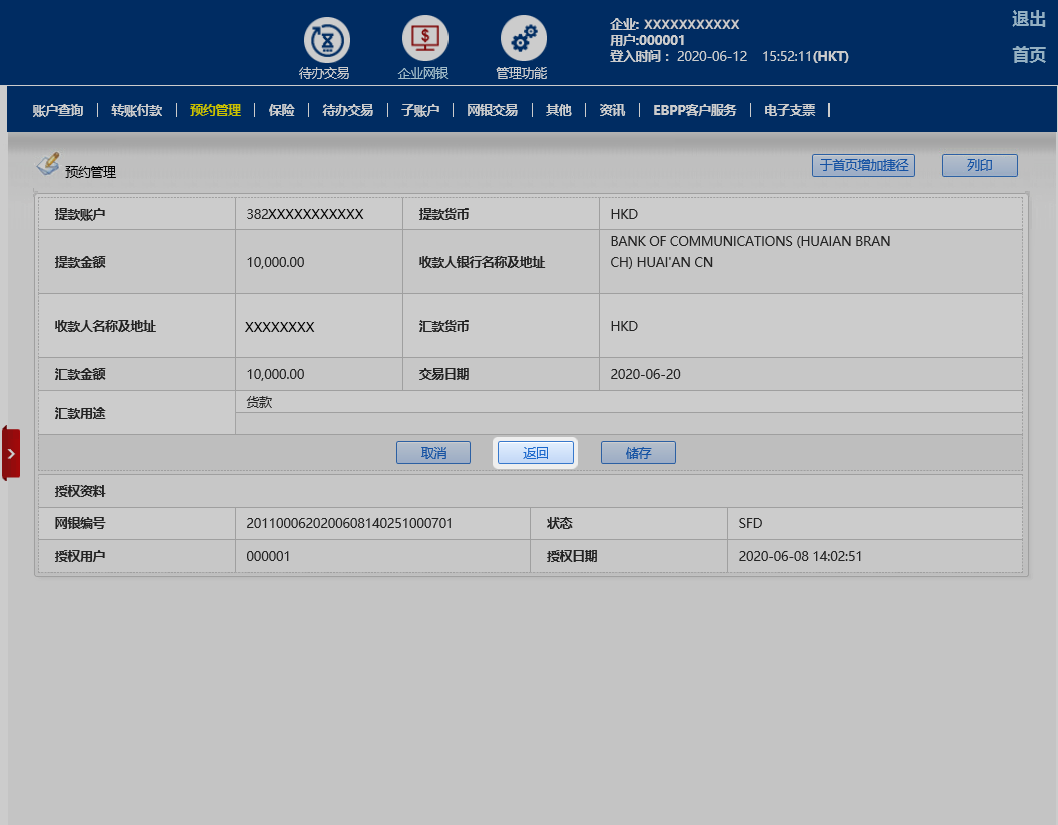Open the 电子支票 menu
This screenshot has height=825, width=1058.
[789, 110]
